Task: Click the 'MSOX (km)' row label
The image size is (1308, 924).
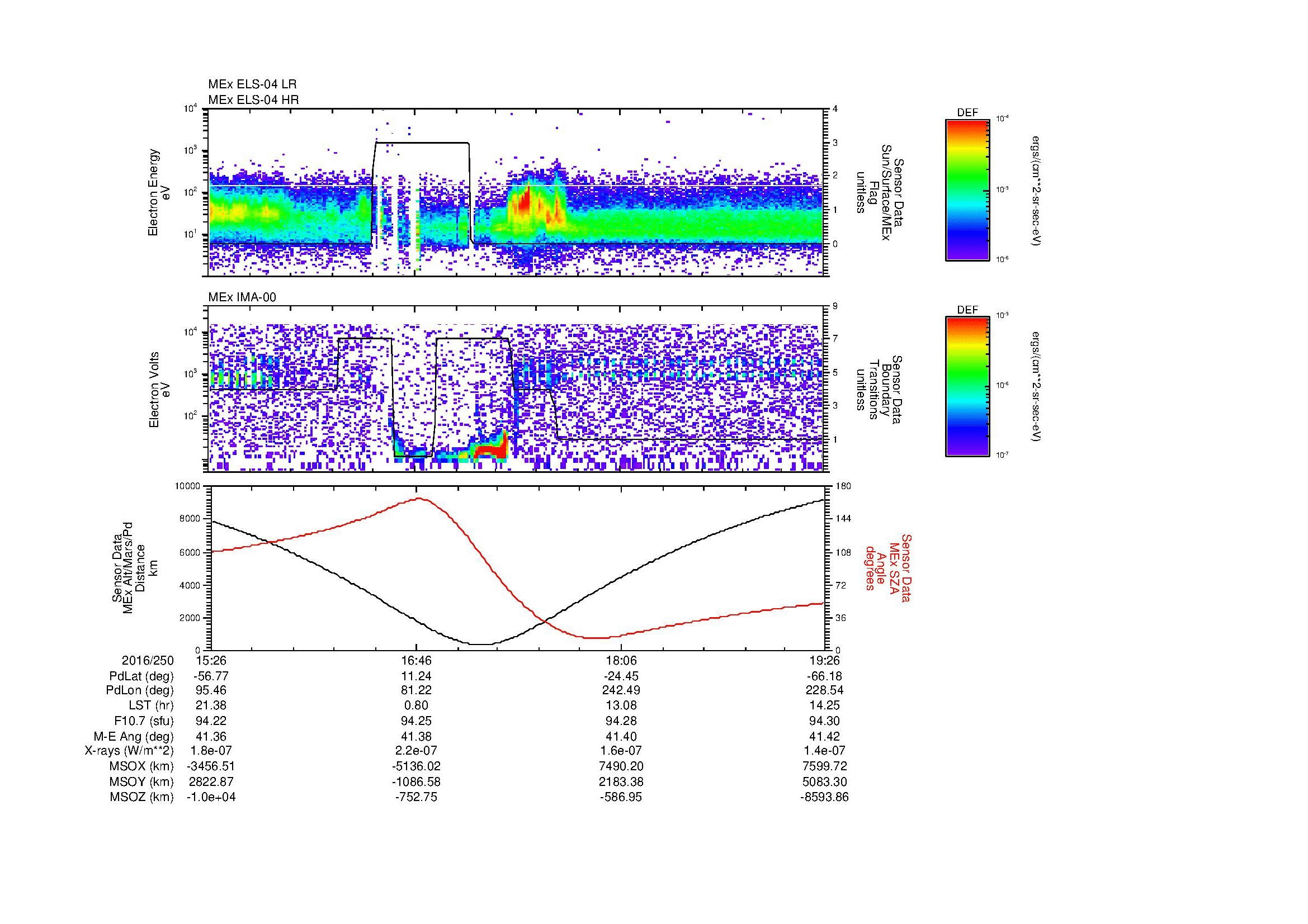Action: (142, 766)
